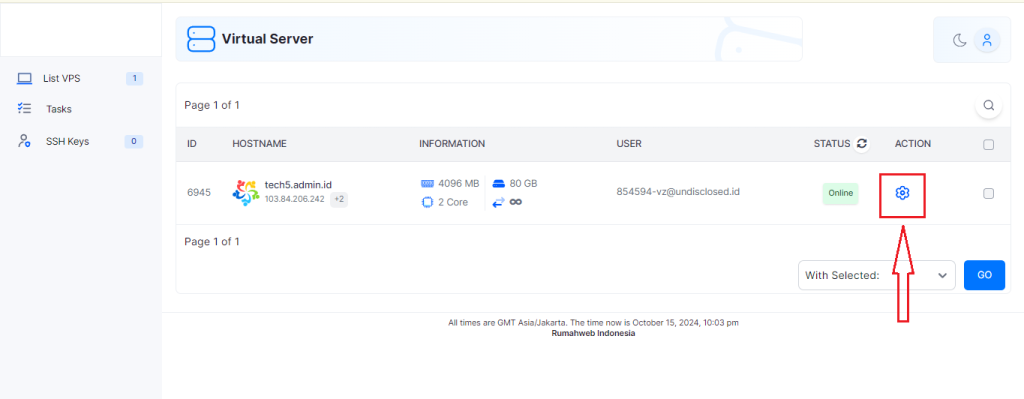Viewport: 1024px width, 399px height.
Task: Click the List VPS count badge 1
Action: pyautogui.click(x=134, y=79)
